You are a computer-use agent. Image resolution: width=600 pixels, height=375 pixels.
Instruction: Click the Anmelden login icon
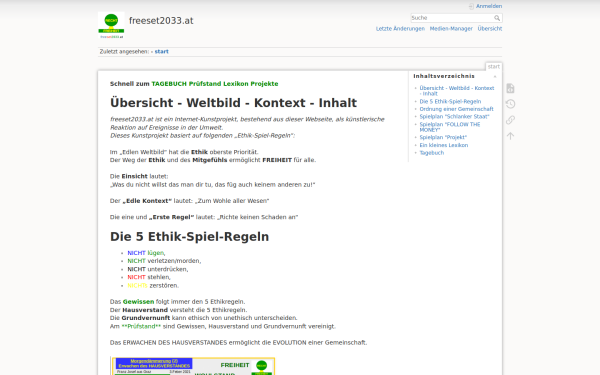click(x=471, y=6)
